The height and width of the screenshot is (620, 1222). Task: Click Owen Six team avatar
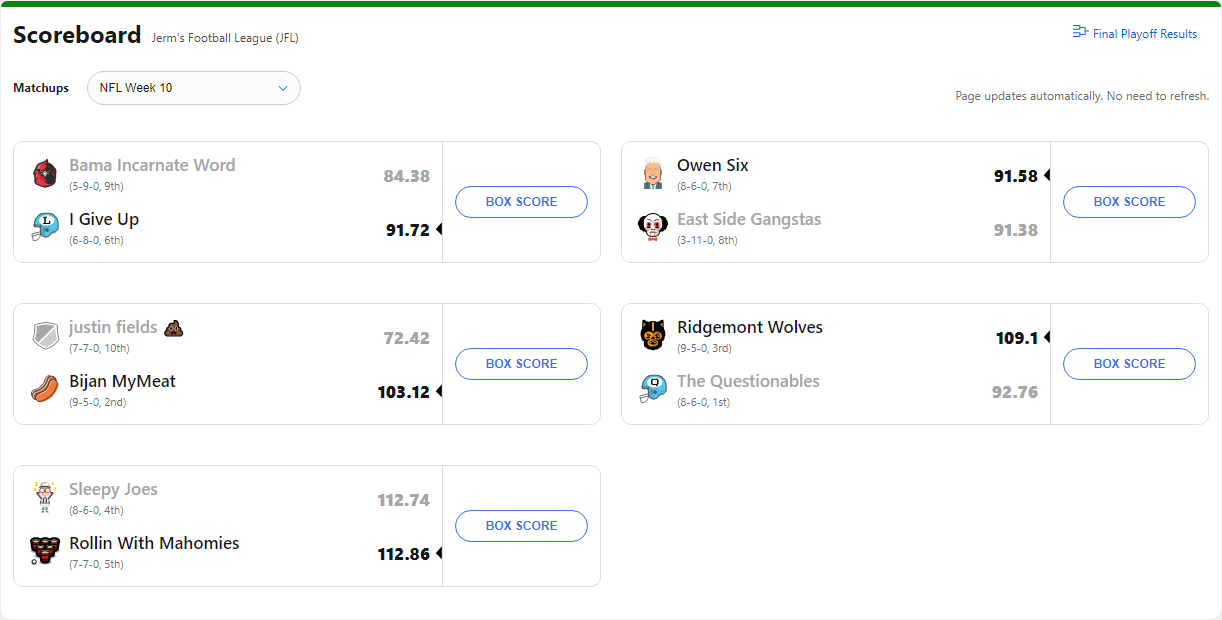tap(653, 173)
